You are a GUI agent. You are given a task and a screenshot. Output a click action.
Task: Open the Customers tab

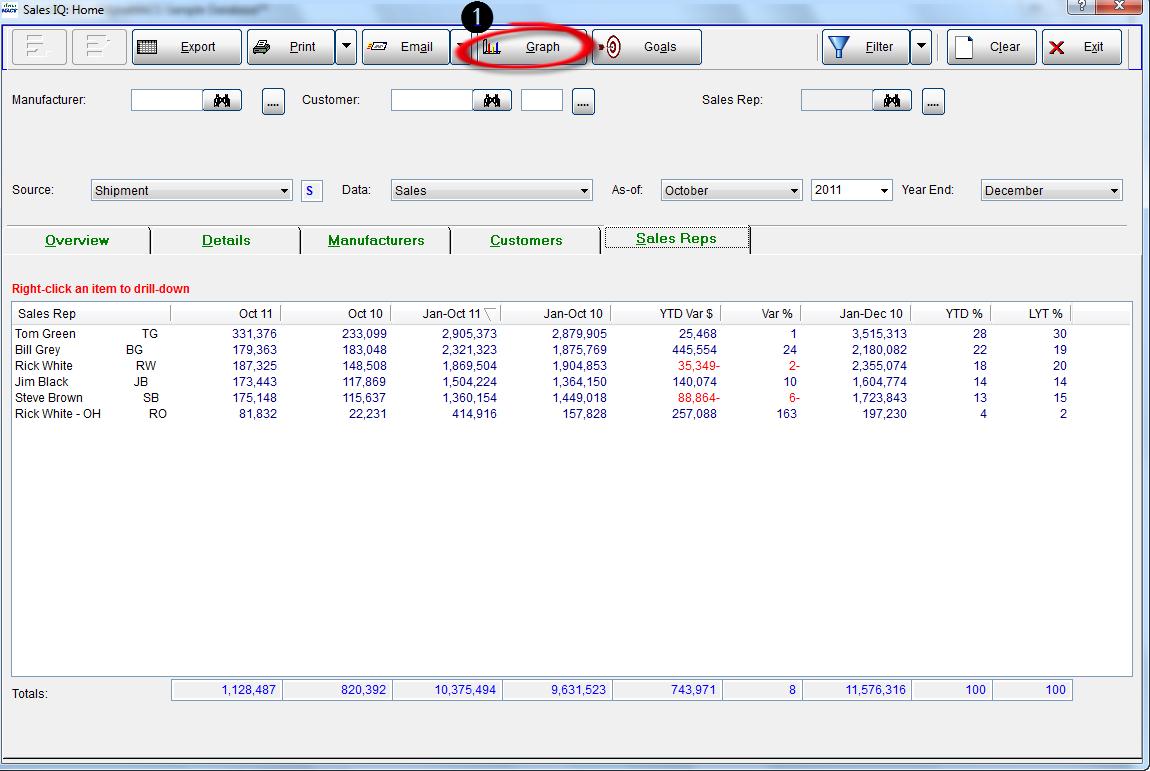[x=527, y=241]
